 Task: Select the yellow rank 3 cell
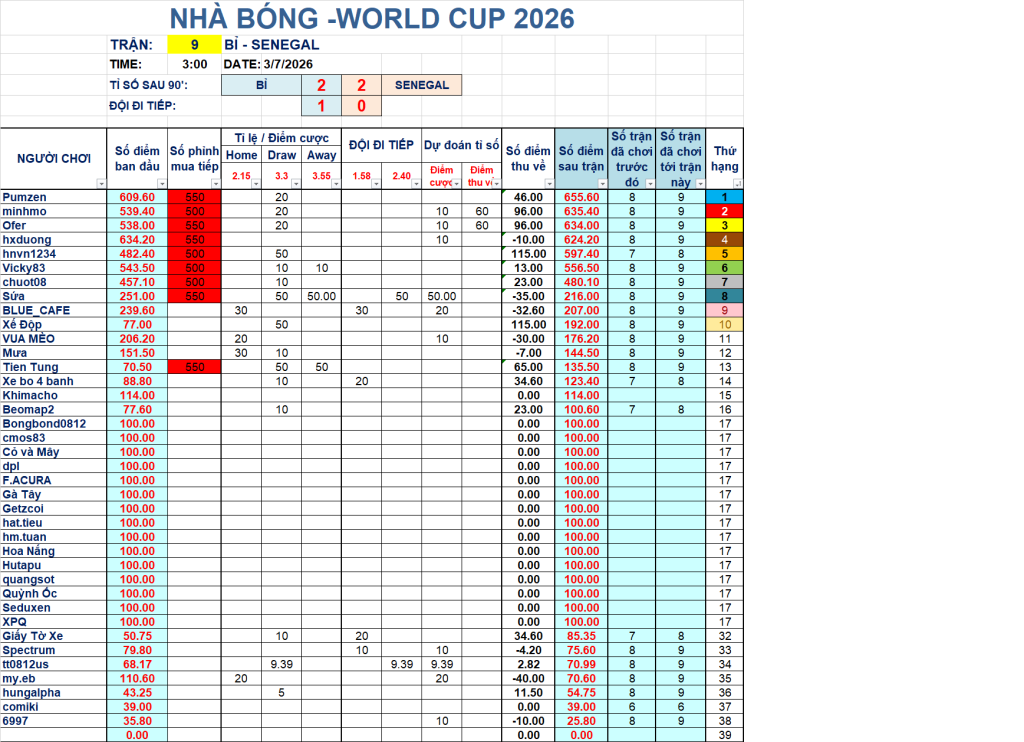pos(724,225)
